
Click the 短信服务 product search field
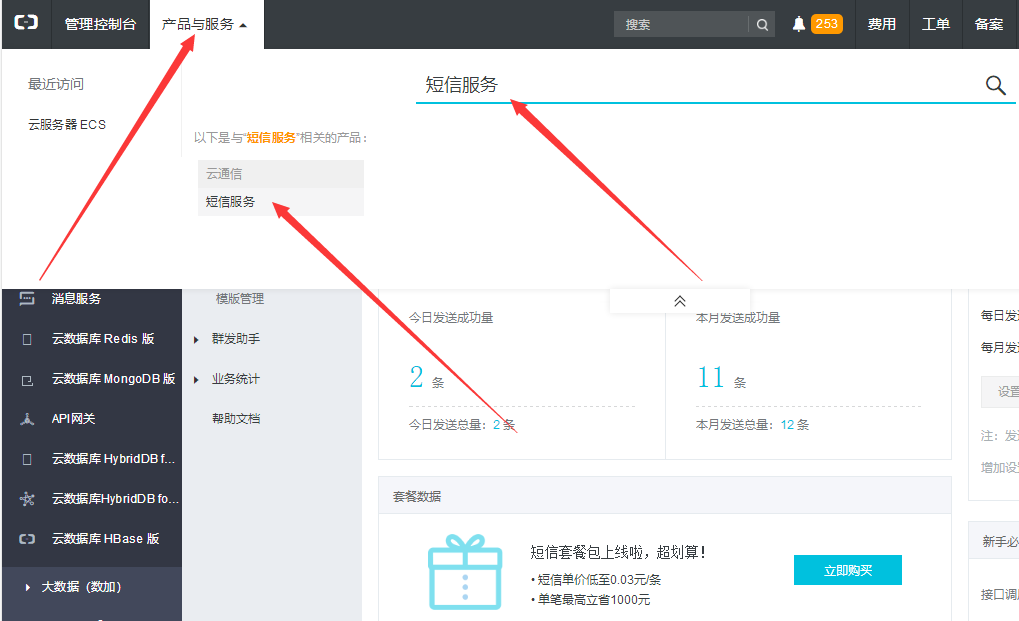[x=690, y=86]
